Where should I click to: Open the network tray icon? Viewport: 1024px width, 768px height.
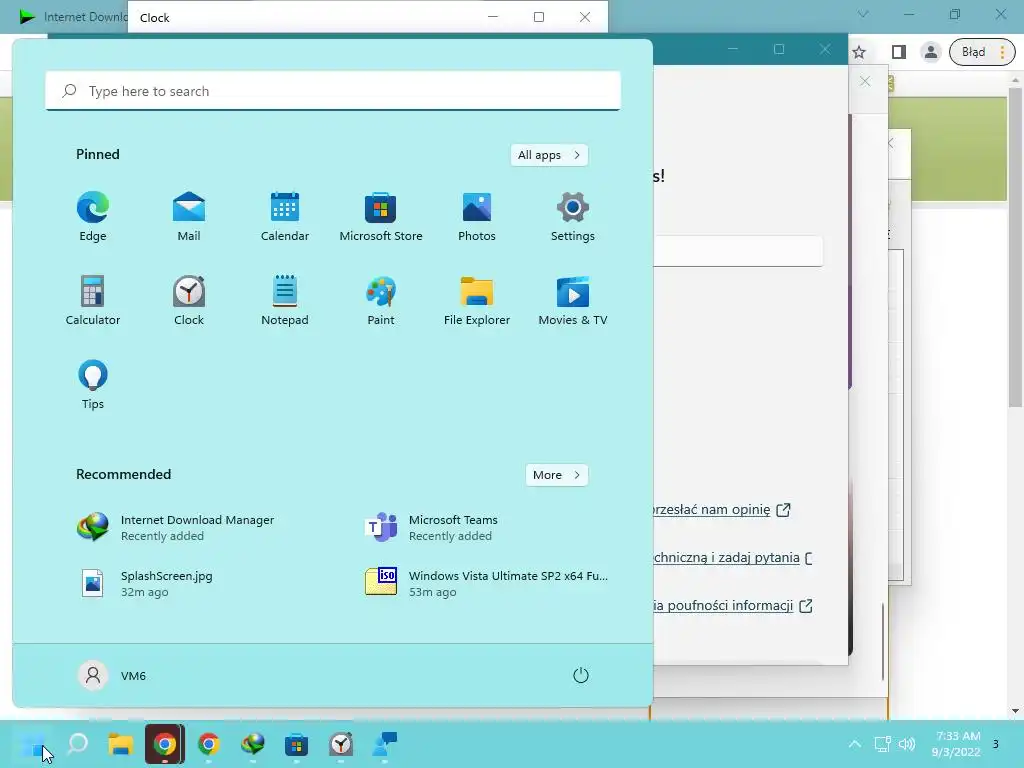pyautogui.click(x=882, y=744)
